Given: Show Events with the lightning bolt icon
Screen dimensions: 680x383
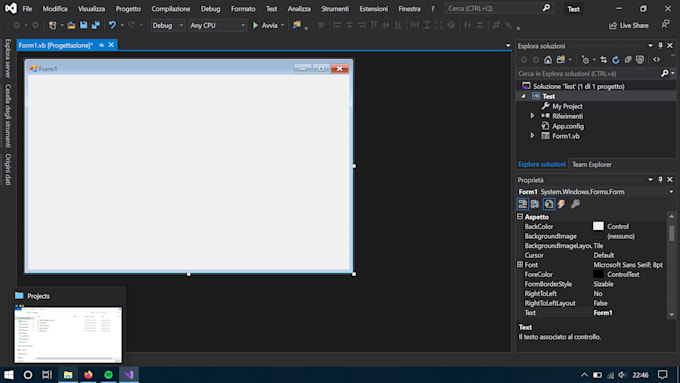Looking at the screenshot, I should pos(562,204).
